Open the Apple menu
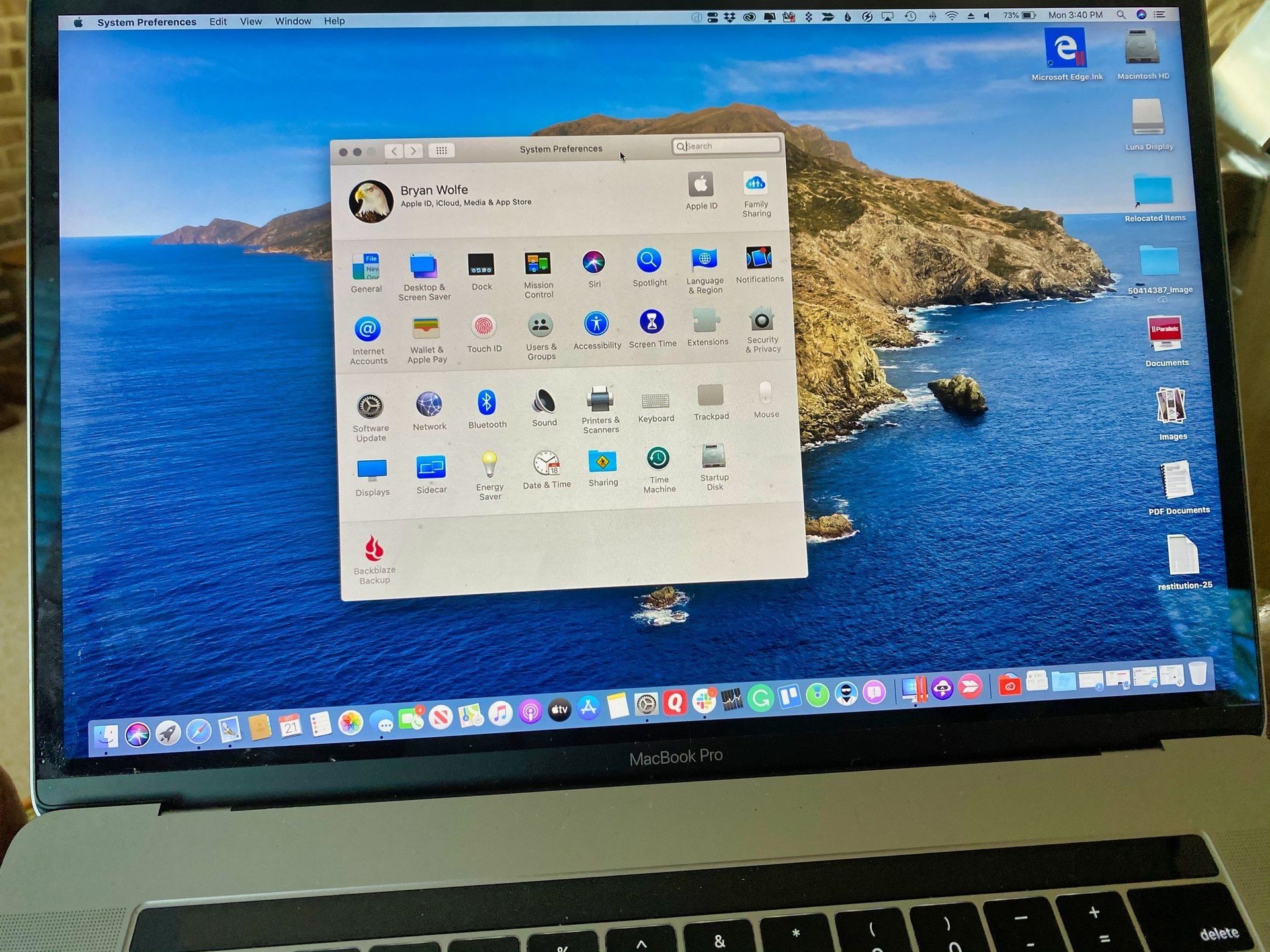Viewport: 1270px width, 952px height. point(77,20)
